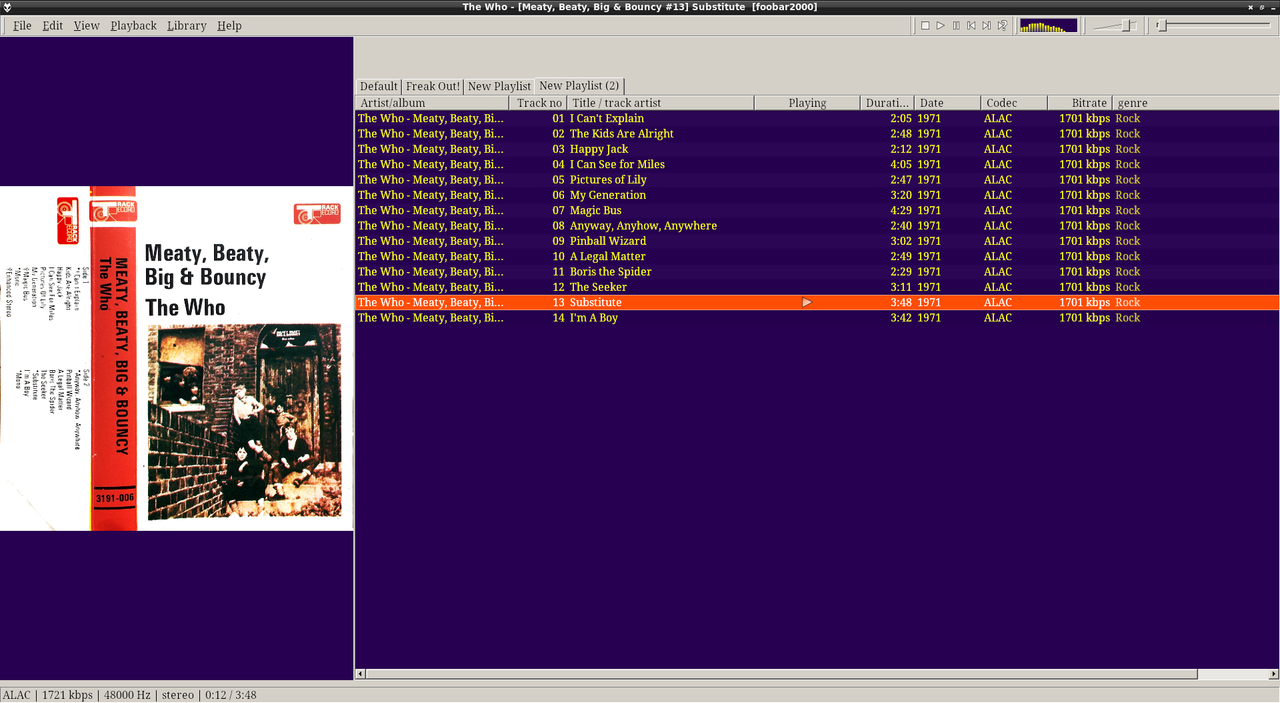
Task: Open the Help menu
Action: tap(229, 25)
